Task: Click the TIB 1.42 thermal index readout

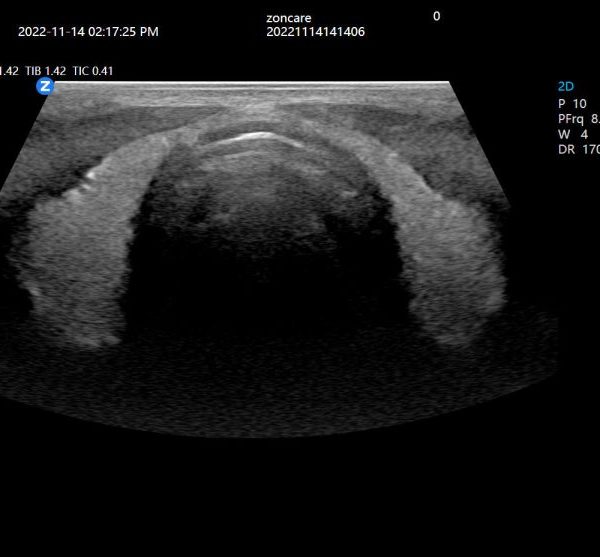Action: (46, 71)
